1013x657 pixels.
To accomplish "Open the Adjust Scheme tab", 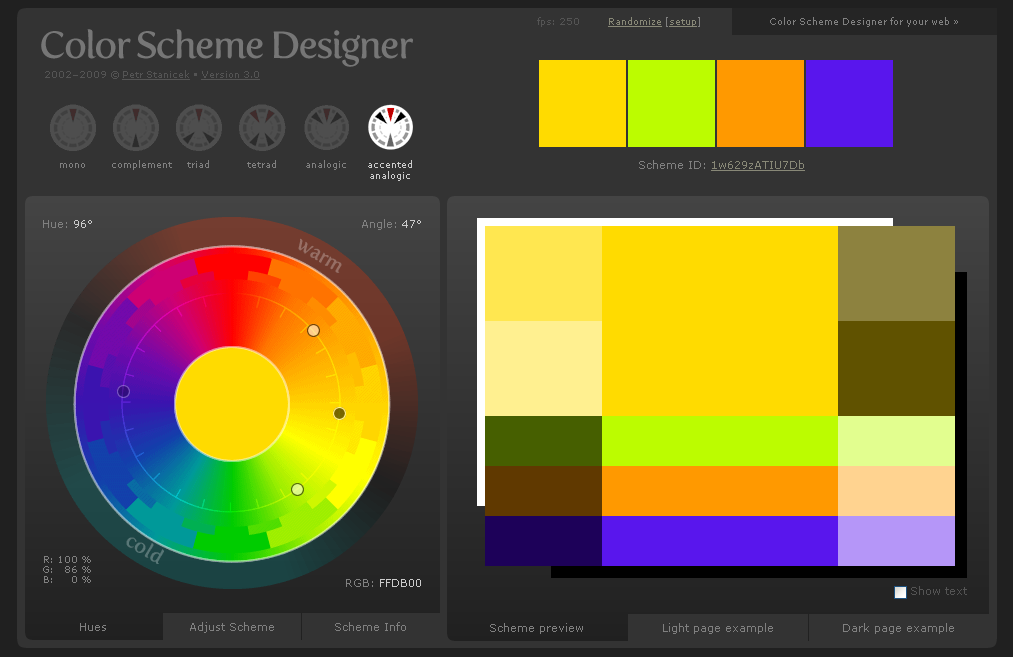I will point(232,627).
